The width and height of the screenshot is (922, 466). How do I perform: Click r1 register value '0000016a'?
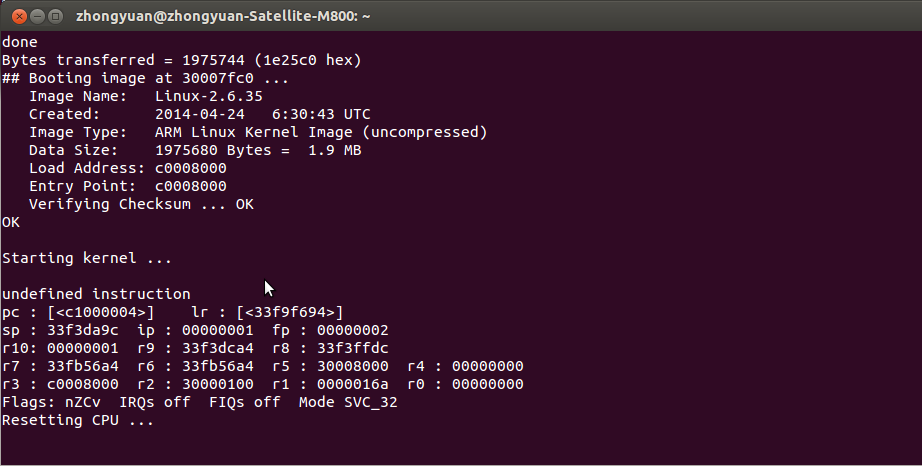click(x=353, y=384)
